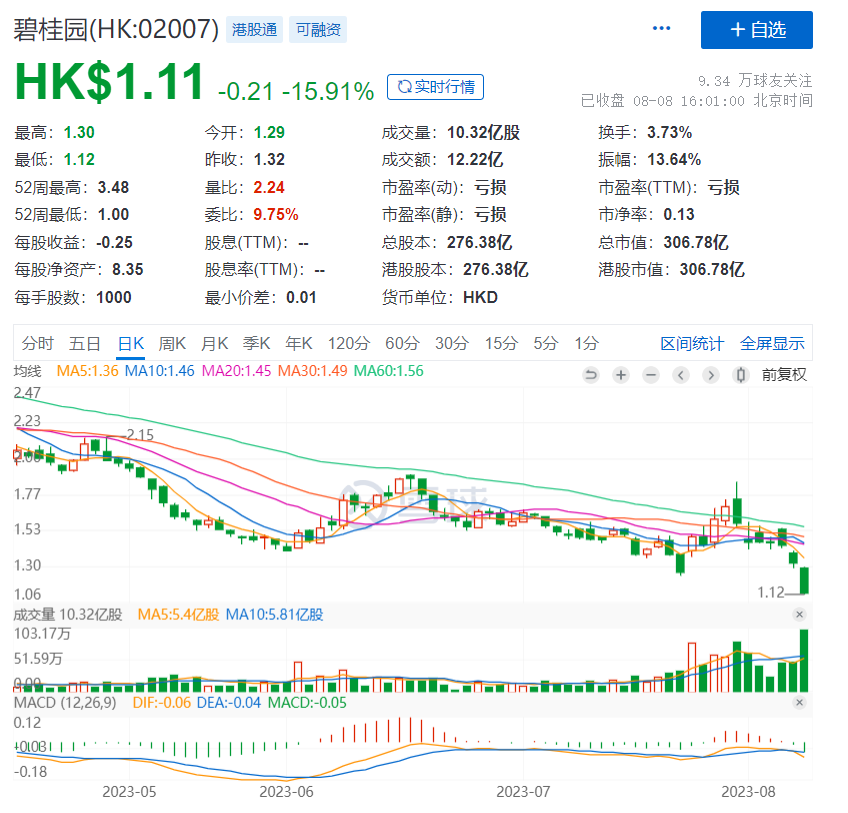
Task: Toggle candlestick style icon
Action: pyautogui.click(x=741, y=374)
